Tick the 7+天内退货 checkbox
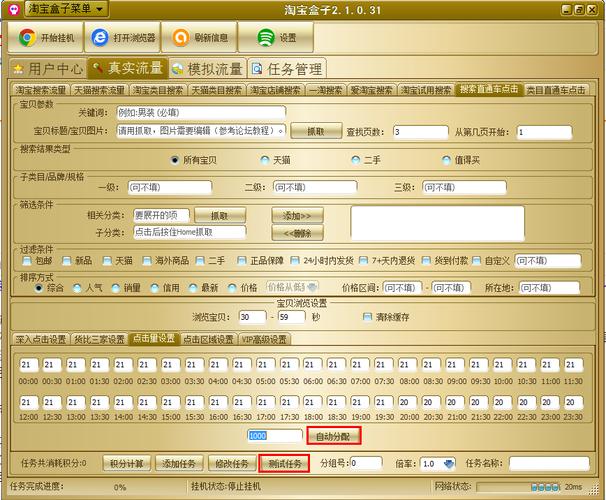The image size is (606, 500). (x=363, y=261)
